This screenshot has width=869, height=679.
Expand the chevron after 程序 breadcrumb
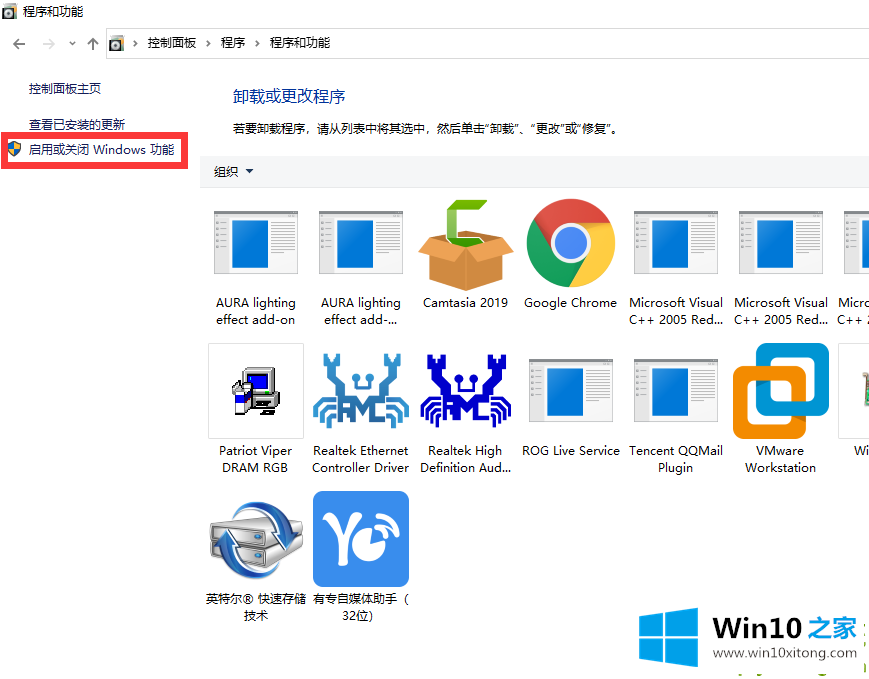click(257, 43)
